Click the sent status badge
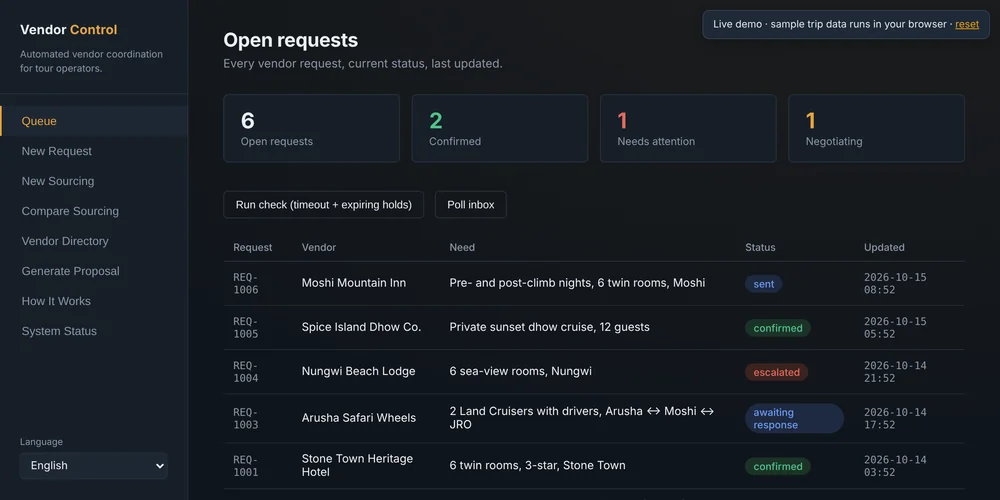This screenshot has width=1000, height=500. 763,284
